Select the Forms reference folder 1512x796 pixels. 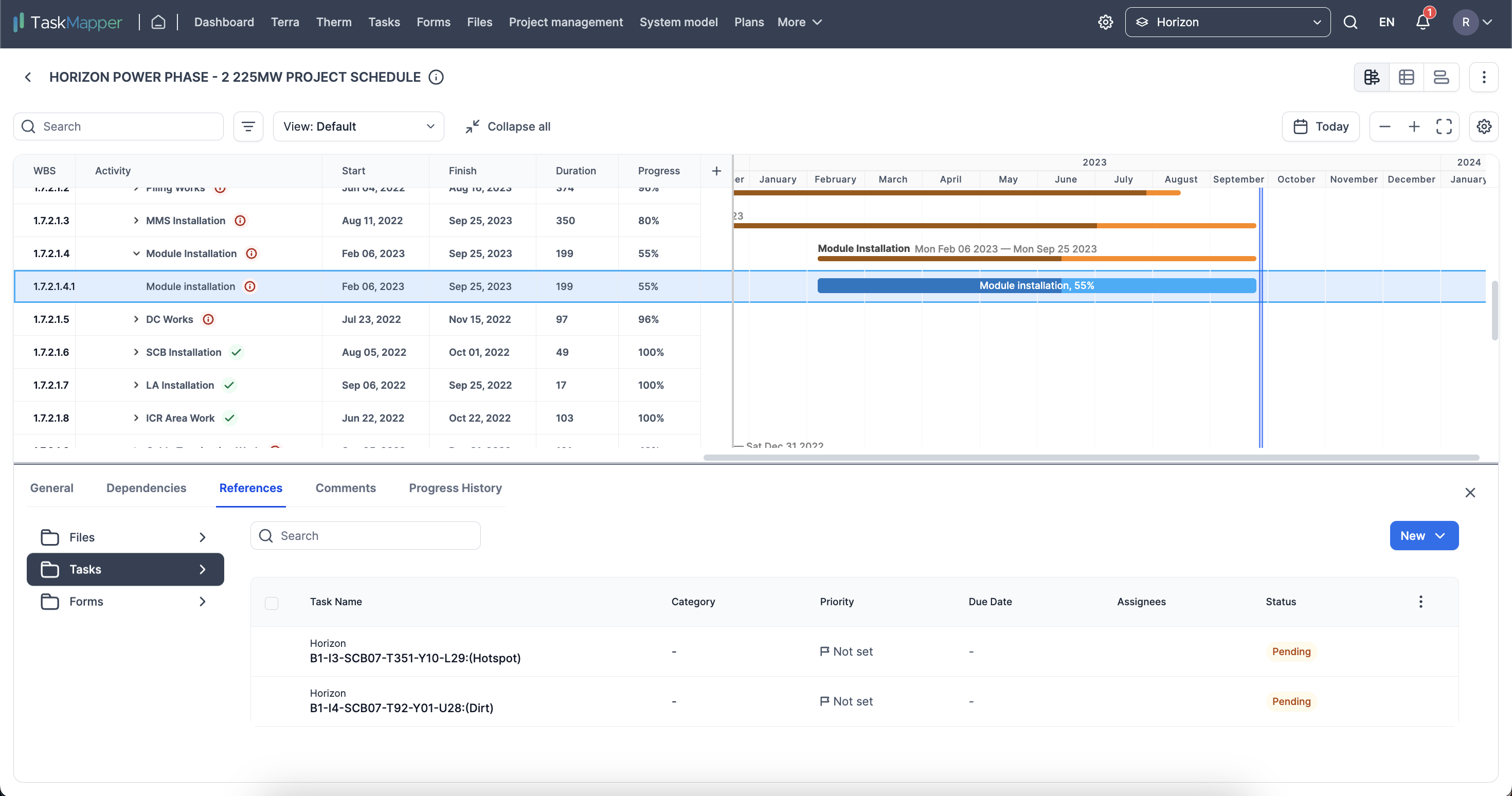tap(125, 602)
